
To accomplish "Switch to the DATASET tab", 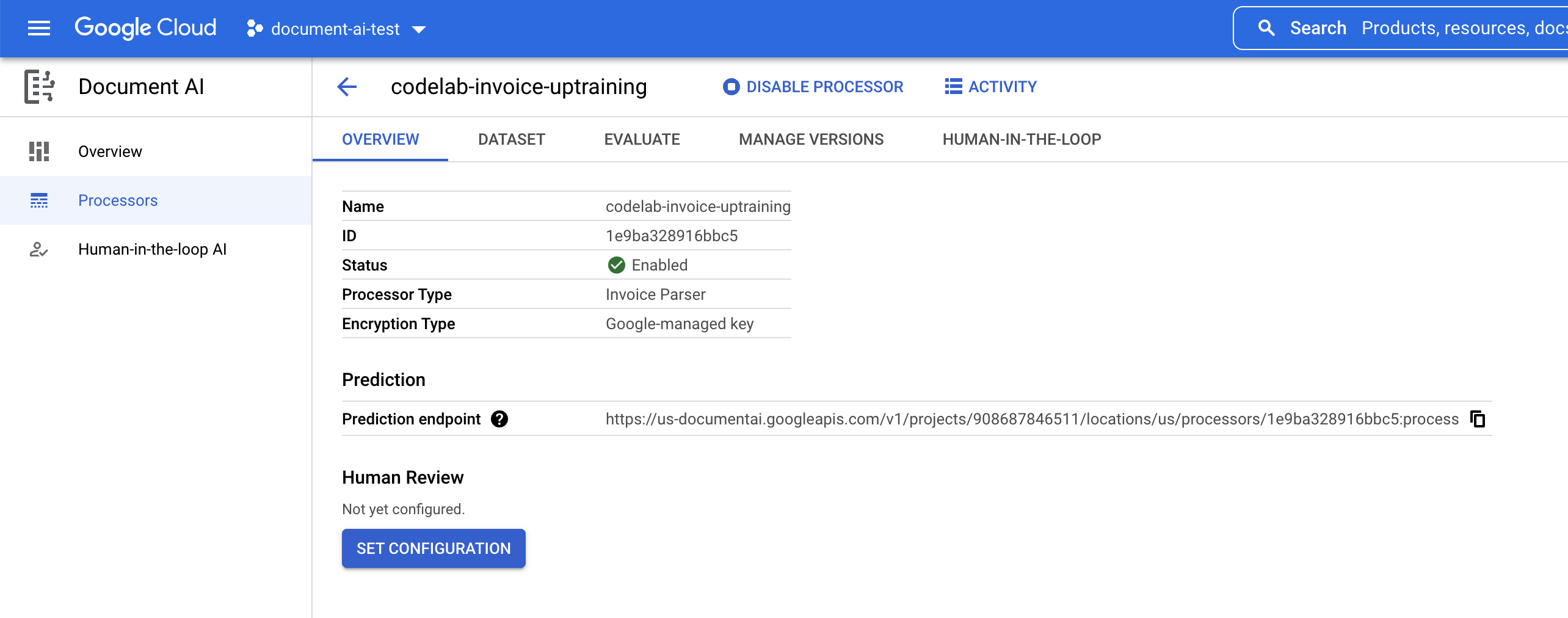I will point(511,139).
